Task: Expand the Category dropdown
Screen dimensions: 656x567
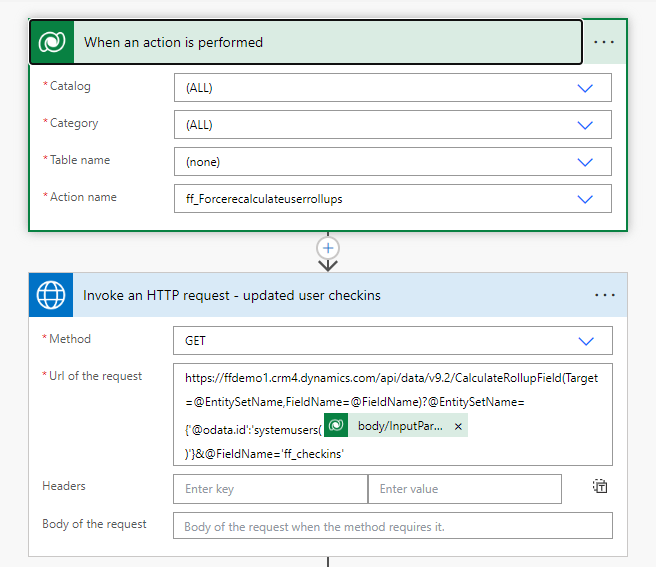Action: (586, 125)
